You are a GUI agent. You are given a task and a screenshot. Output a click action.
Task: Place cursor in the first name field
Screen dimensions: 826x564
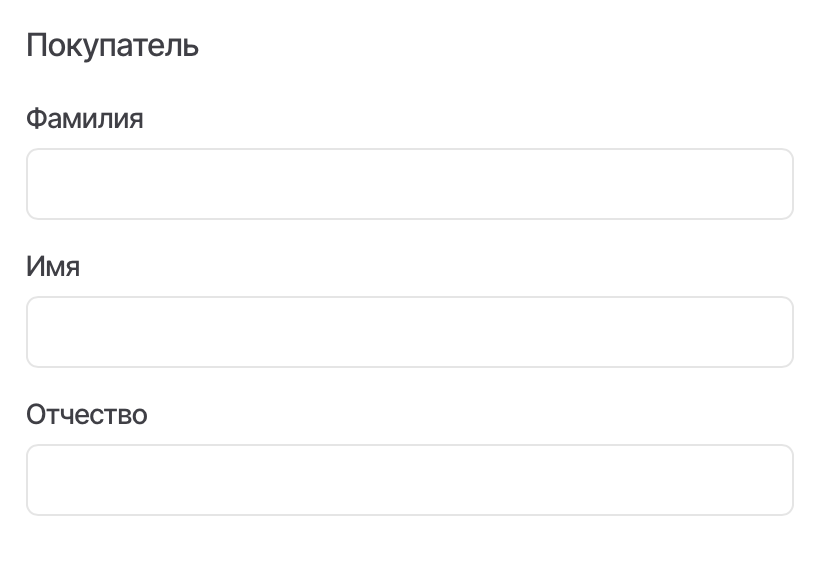click(410, 332)
